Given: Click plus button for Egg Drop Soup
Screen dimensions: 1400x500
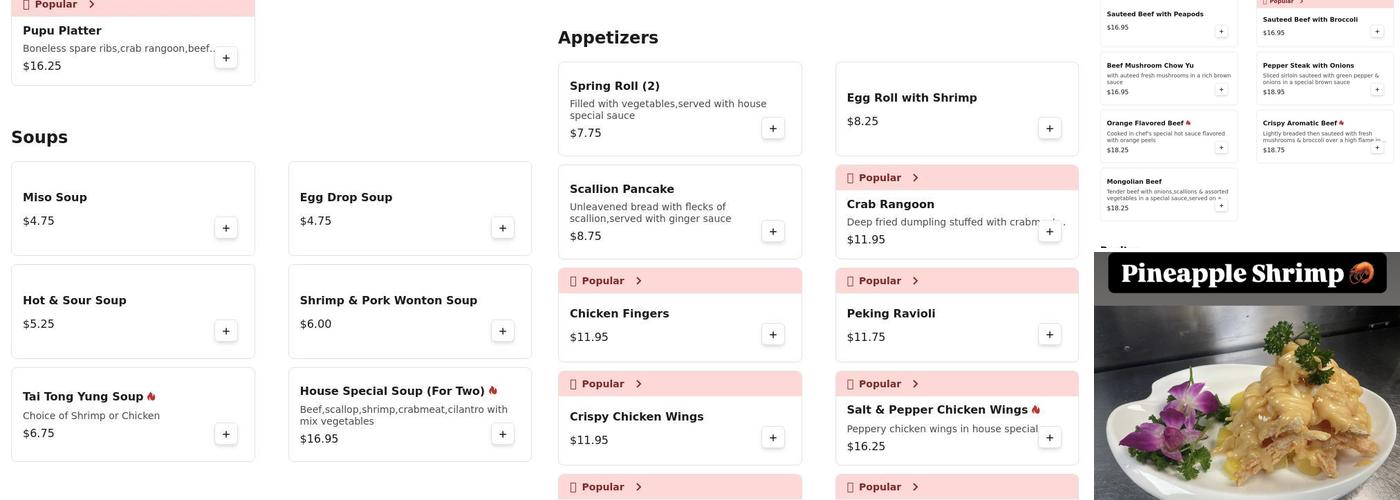Looking at the screenshot, I should (x=502, y=228).
